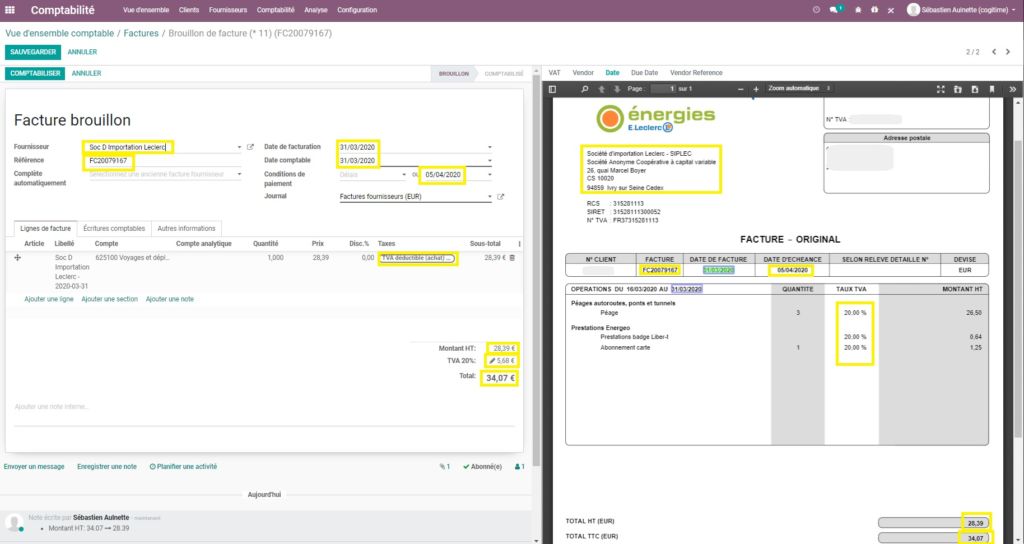Open the apps grid menu icon
Screen dimensions: 1024x544
click(x=10, y=10)
